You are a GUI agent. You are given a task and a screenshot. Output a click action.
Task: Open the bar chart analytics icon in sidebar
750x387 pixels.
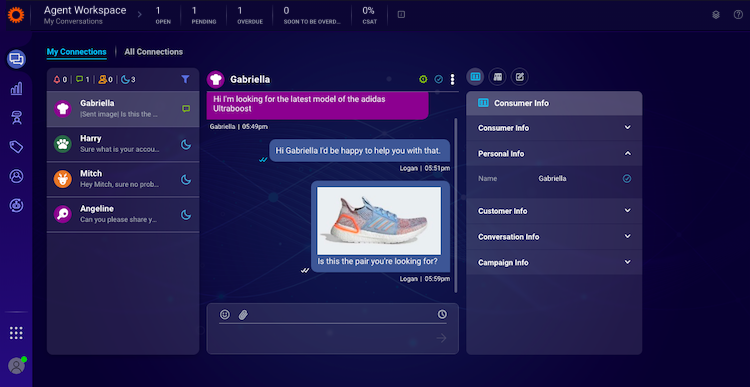[x=17, y=88]
